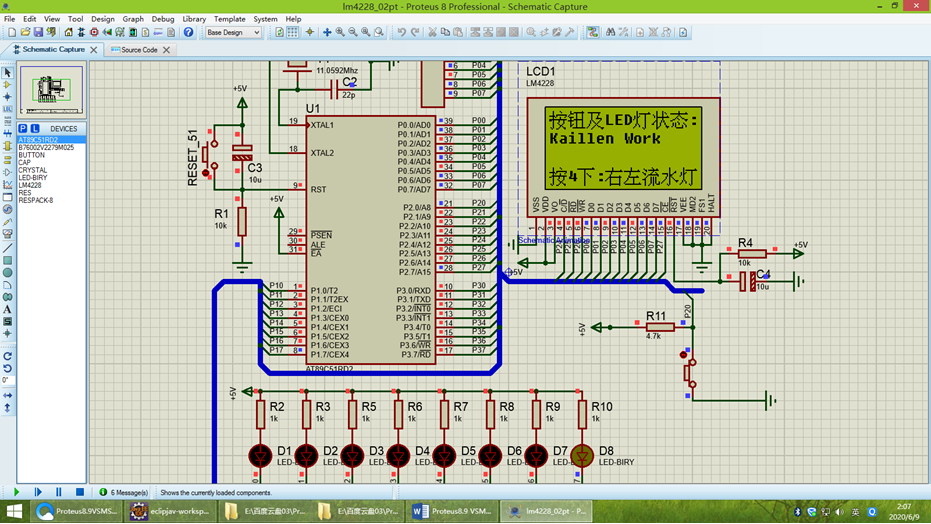This screenshot has width=931, height=524.
Task: Open the Home Page house icon
Action: coord(68,33)
